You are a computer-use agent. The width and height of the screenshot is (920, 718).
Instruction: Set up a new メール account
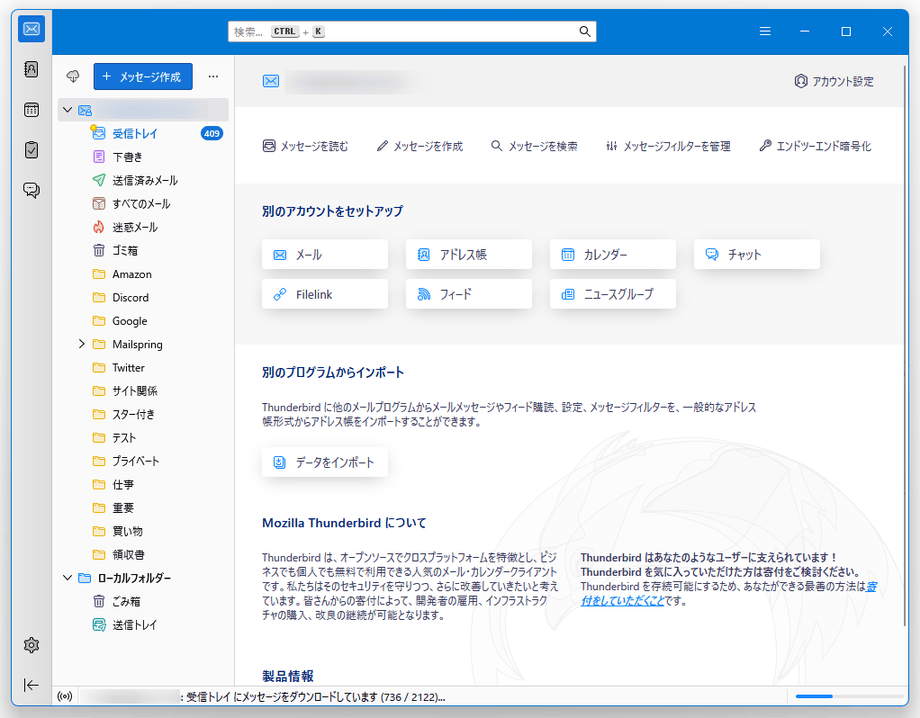tap(325, 254)
